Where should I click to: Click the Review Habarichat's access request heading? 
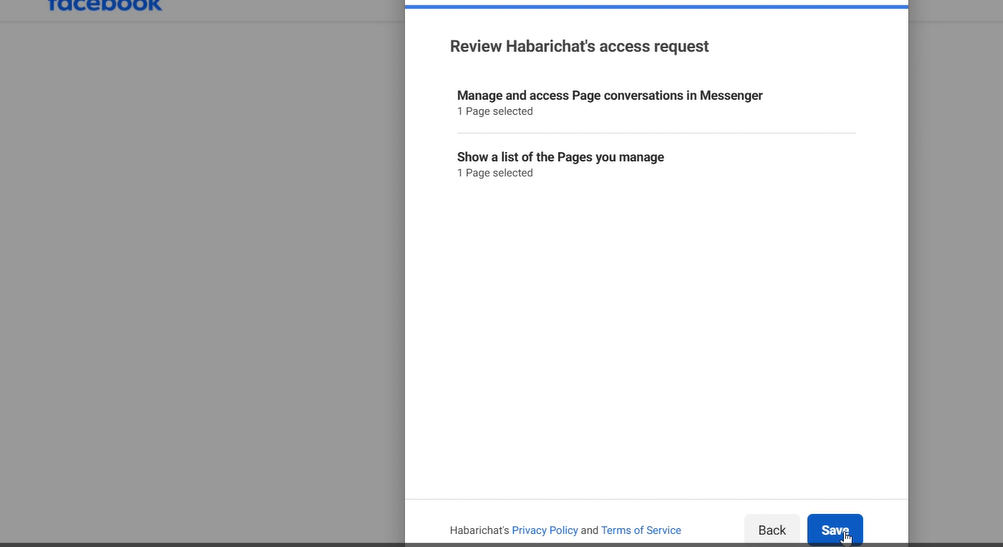click(x=579, y=46)
